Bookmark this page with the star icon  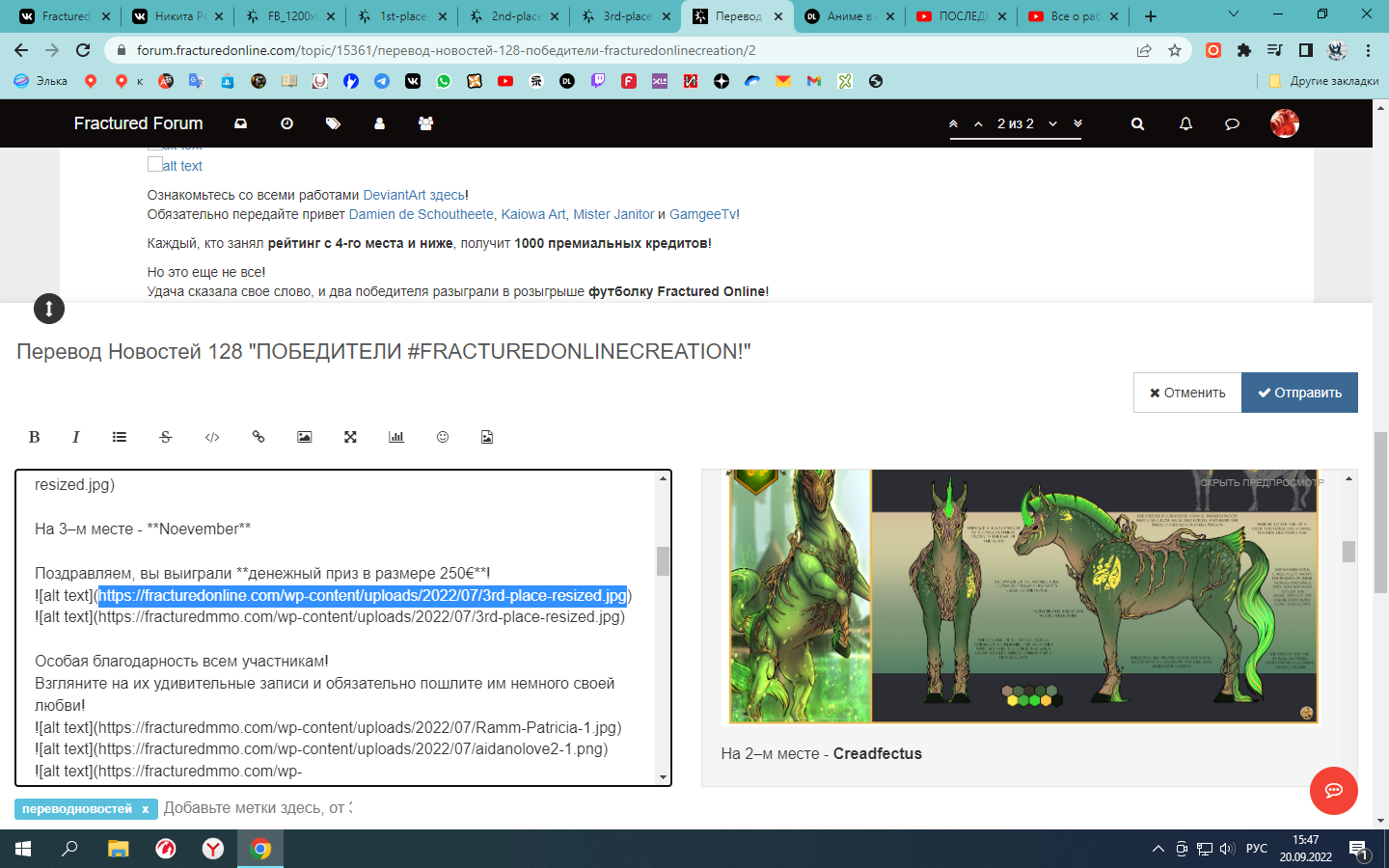coord(1175,50)
